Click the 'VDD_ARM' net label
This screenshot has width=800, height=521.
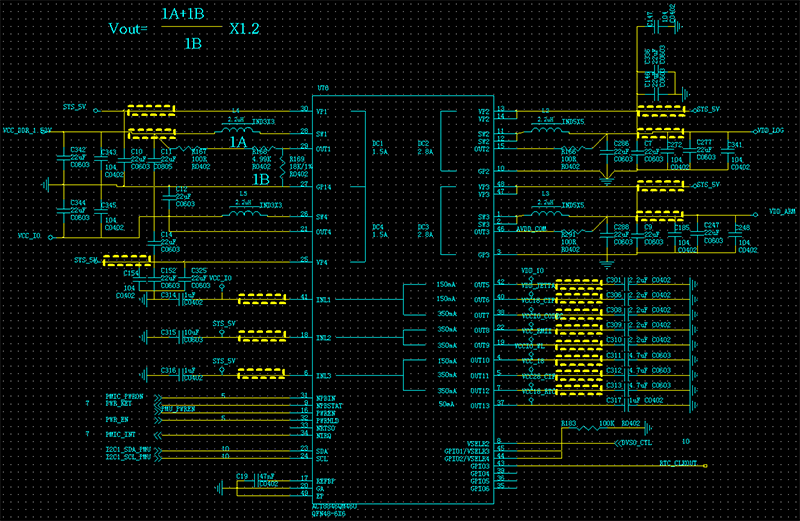pos(783,211)
